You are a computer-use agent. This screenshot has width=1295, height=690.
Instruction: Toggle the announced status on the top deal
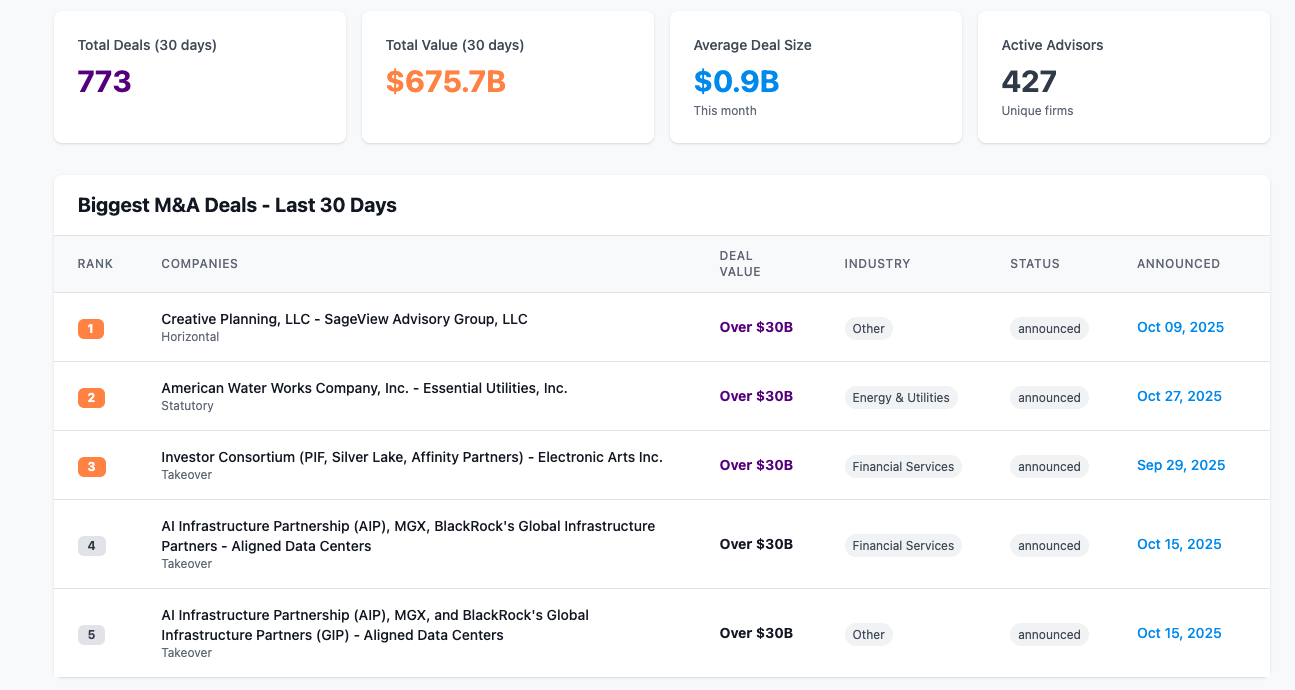coord(1048,328)
